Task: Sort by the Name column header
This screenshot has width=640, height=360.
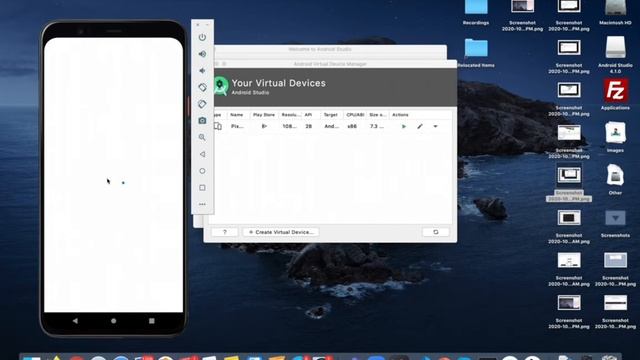Action: click(x=237, y=115)
